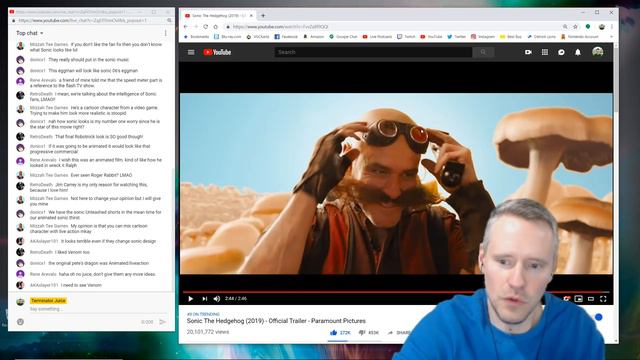Open the Instagram bookmark
The image size is (640, 360).
(x=483, y=37)
